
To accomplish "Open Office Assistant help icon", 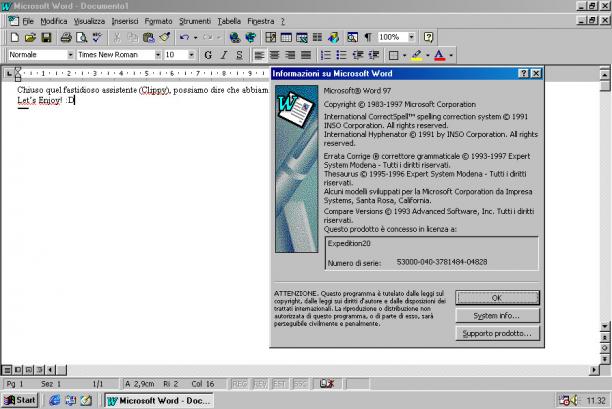I will (x=428, y=37).
